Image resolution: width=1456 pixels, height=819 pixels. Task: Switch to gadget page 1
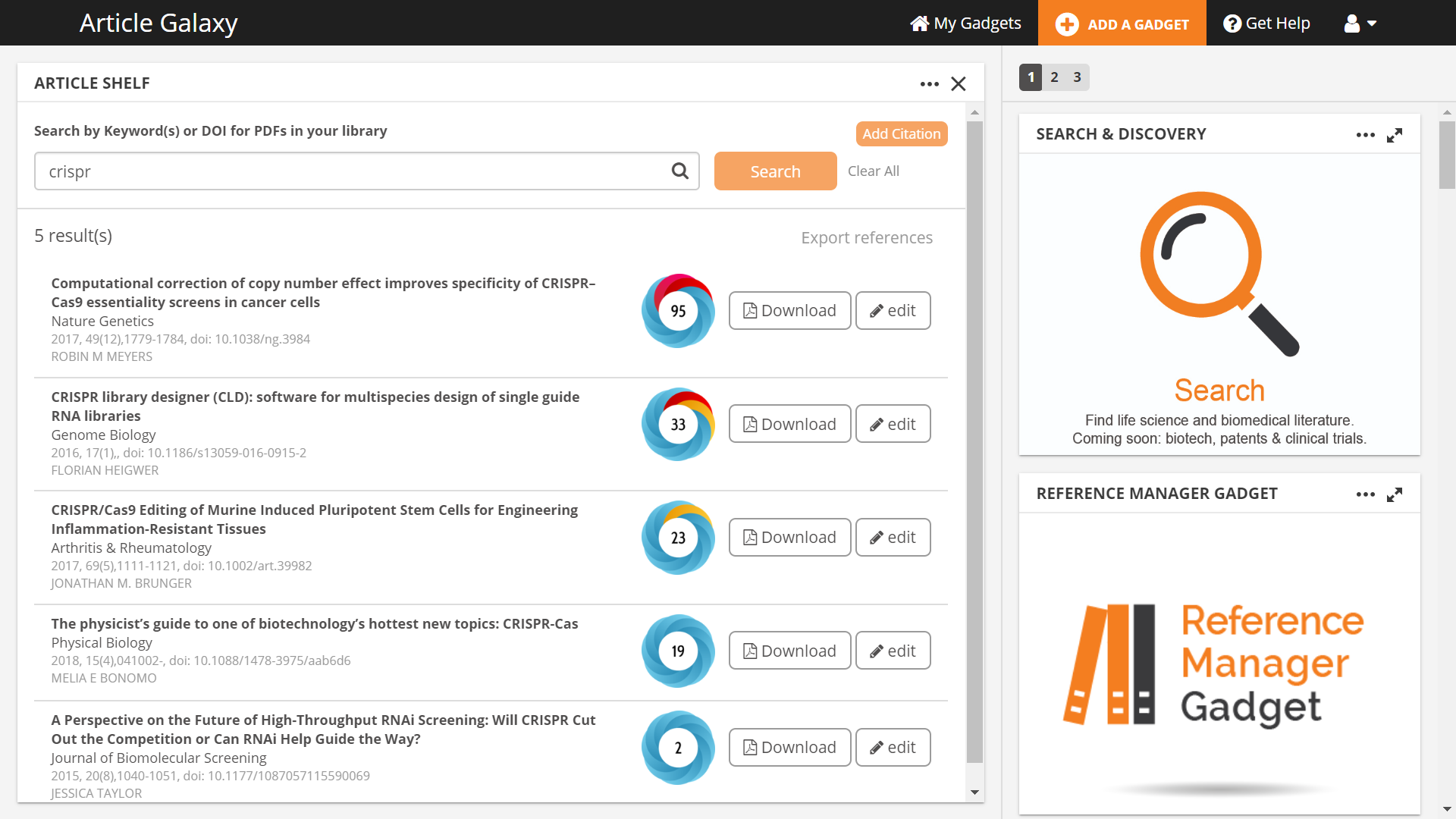point(1031,77)
